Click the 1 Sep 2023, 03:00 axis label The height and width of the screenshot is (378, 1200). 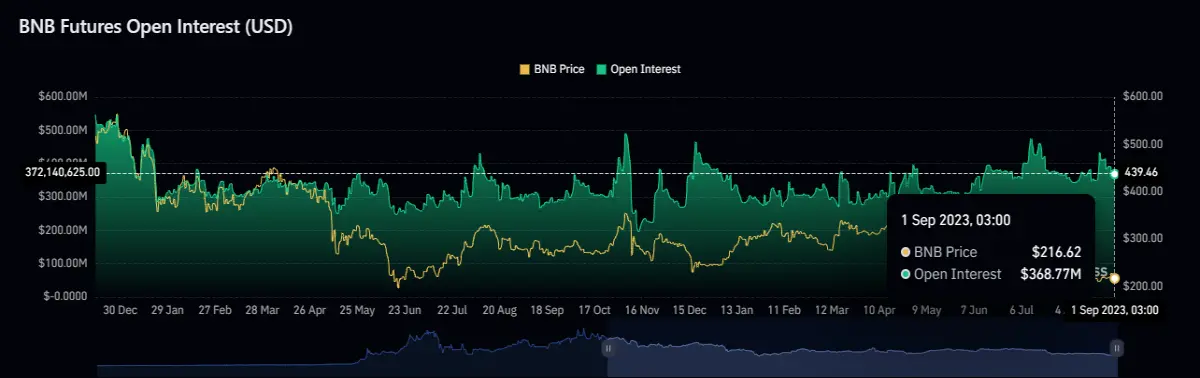click(1115, 311)
